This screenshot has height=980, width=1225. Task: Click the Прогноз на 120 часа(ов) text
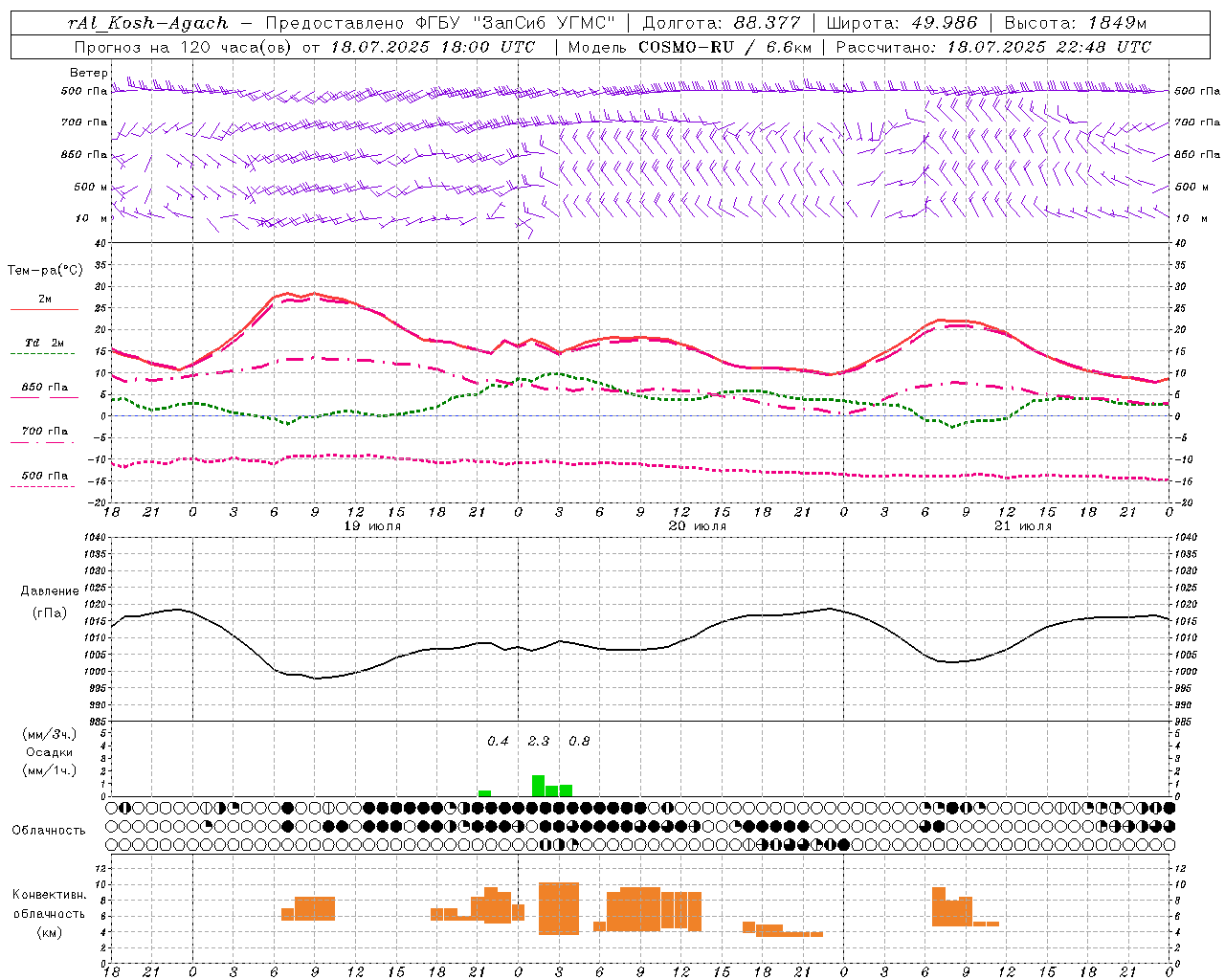185,47
